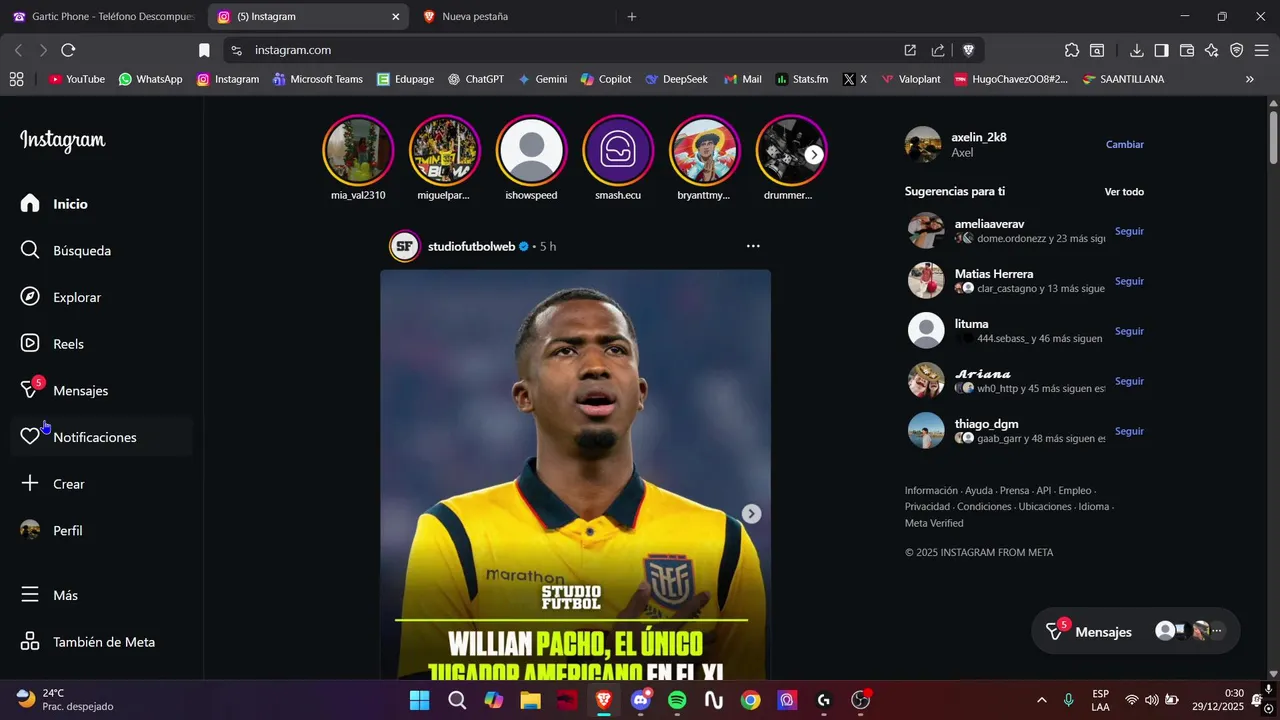Switch to Nueva pestaña tab
Viewport: 1280px width, 720px height.
pyautogui.click(x=510, y=17)
